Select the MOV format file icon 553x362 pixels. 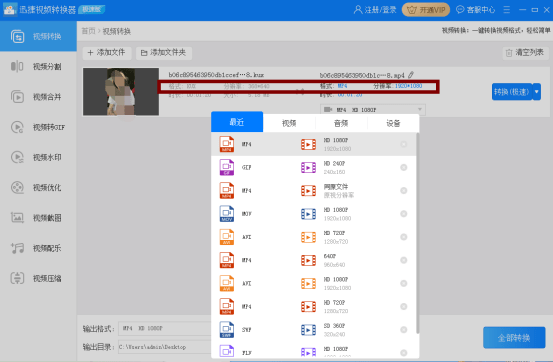(227, 214)
